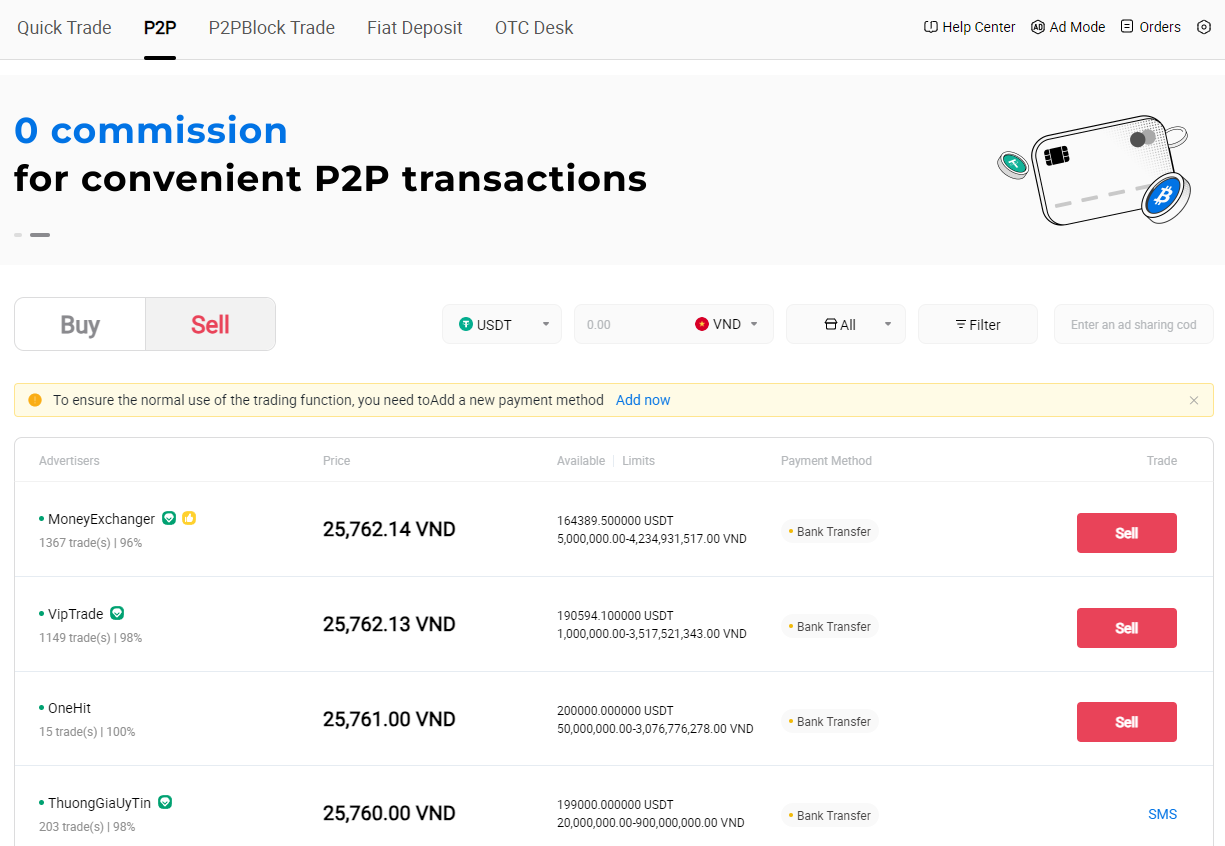
Task: Click Sell for VipTrade offer
Action: click(1127, 628)
